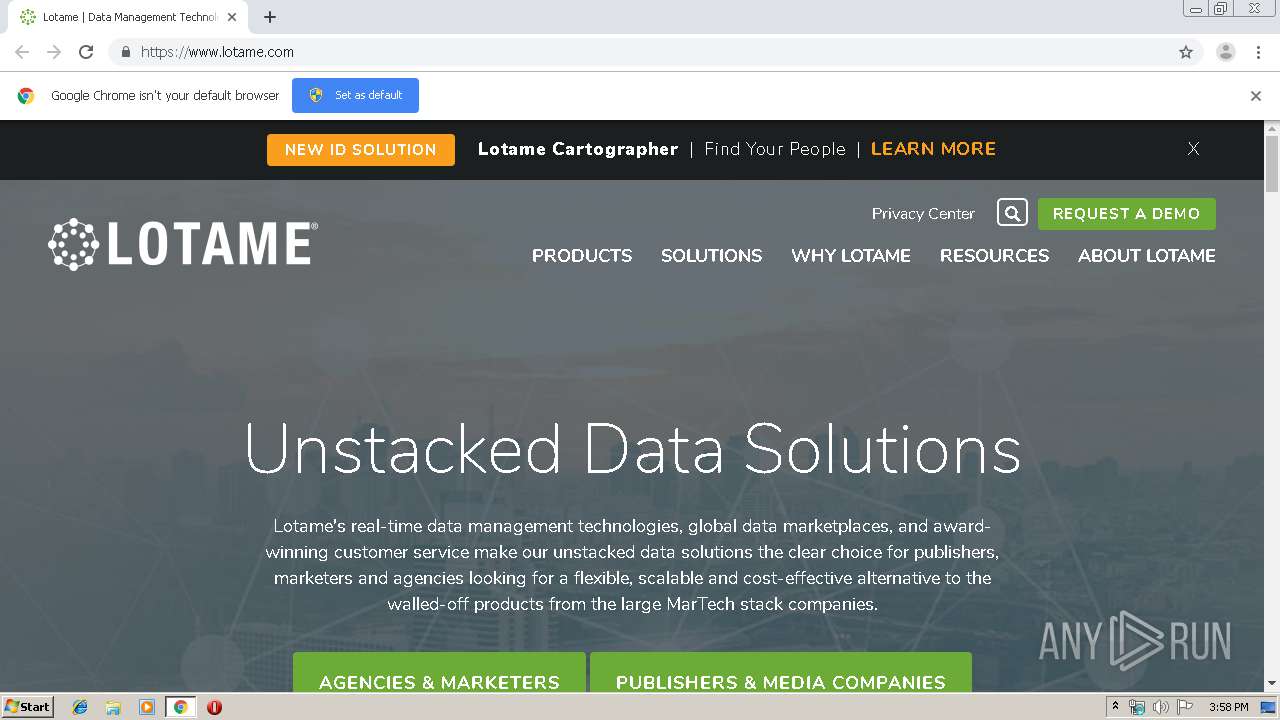Screen dimensions: 1280x720
Task: Show hidden system tray icons
Action: [1115, 707]
